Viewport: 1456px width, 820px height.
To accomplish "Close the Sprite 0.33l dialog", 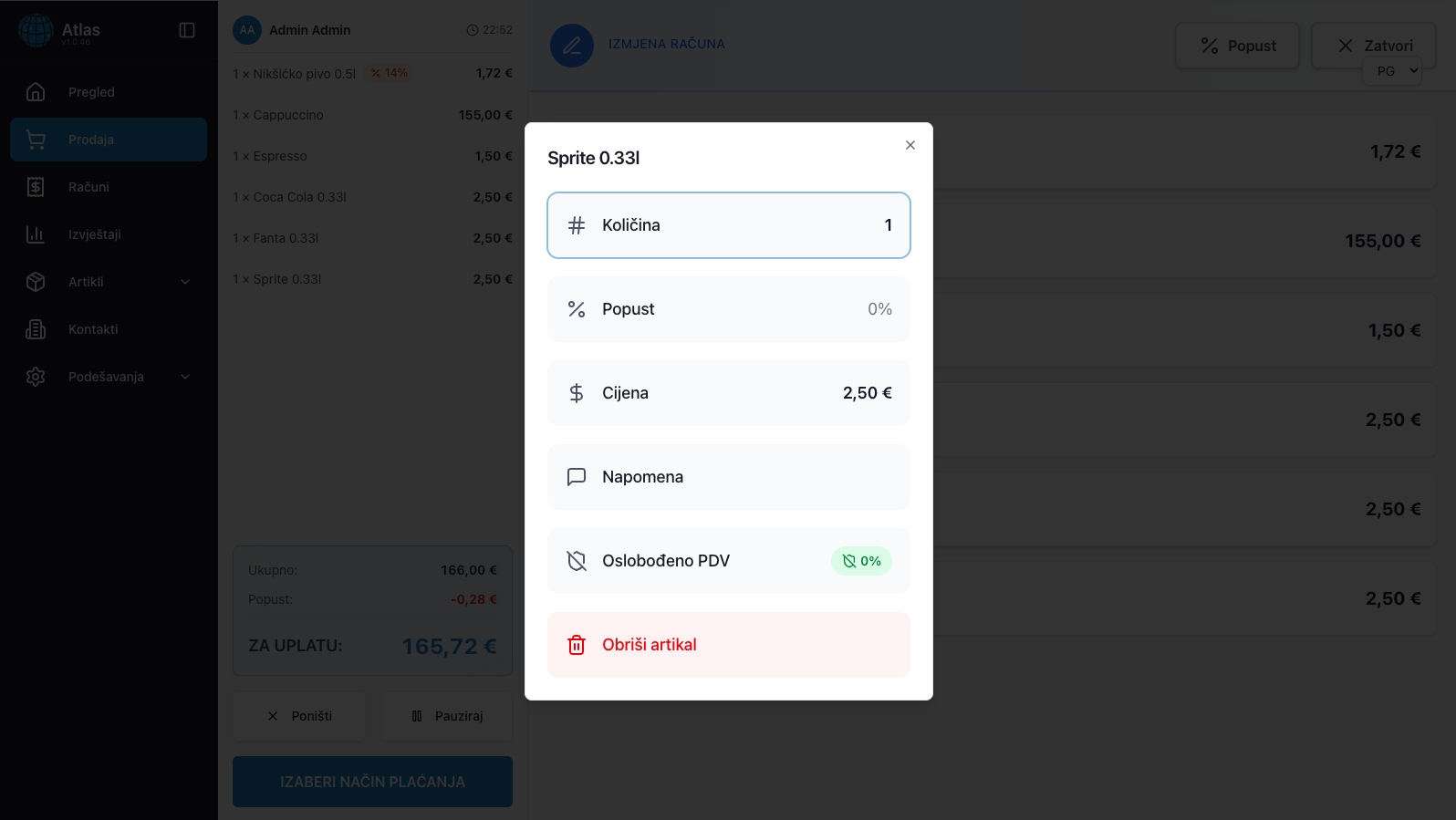I will point(910,145).
